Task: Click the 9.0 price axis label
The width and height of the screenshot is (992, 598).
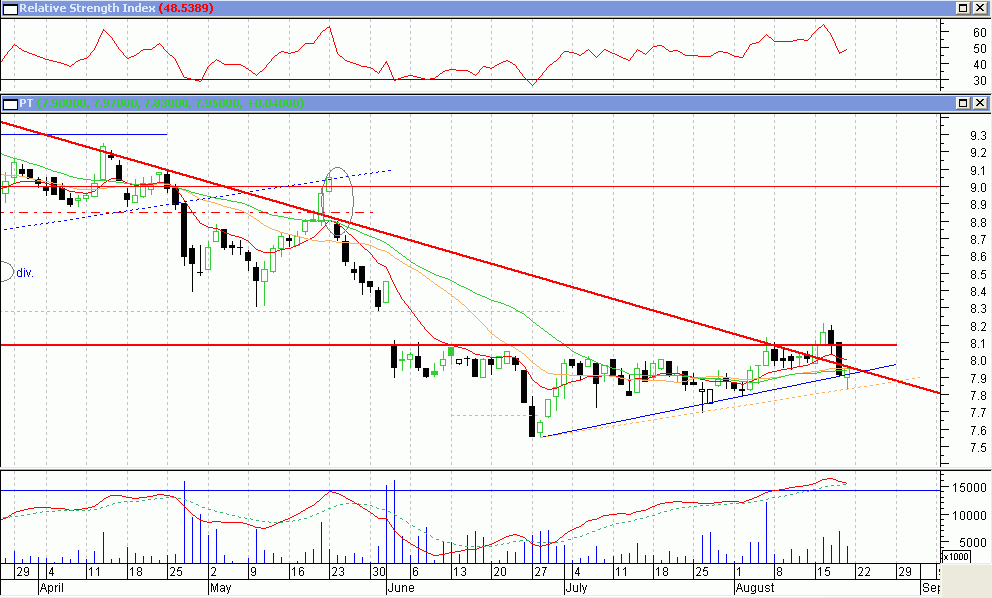Action: (x=978, y=188)
